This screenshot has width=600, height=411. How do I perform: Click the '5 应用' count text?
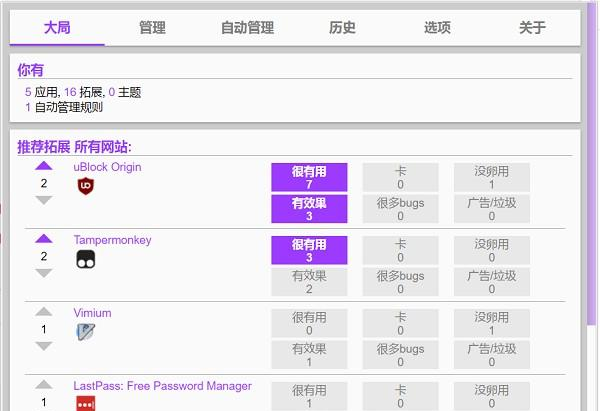(41, 92)
